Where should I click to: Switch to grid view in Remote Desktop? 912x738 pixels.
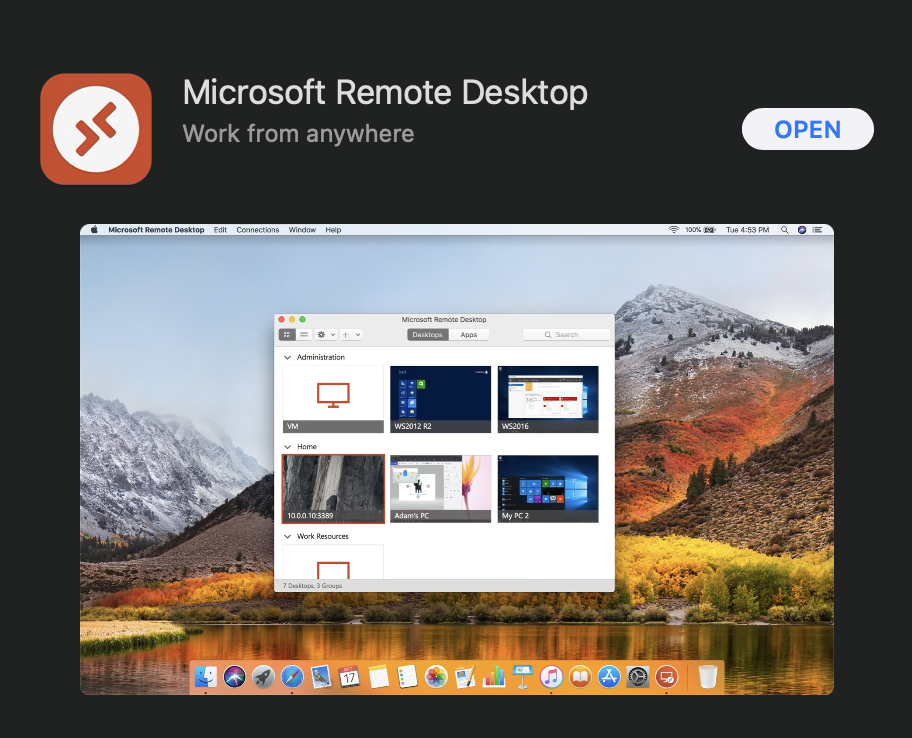pos(287,334)
